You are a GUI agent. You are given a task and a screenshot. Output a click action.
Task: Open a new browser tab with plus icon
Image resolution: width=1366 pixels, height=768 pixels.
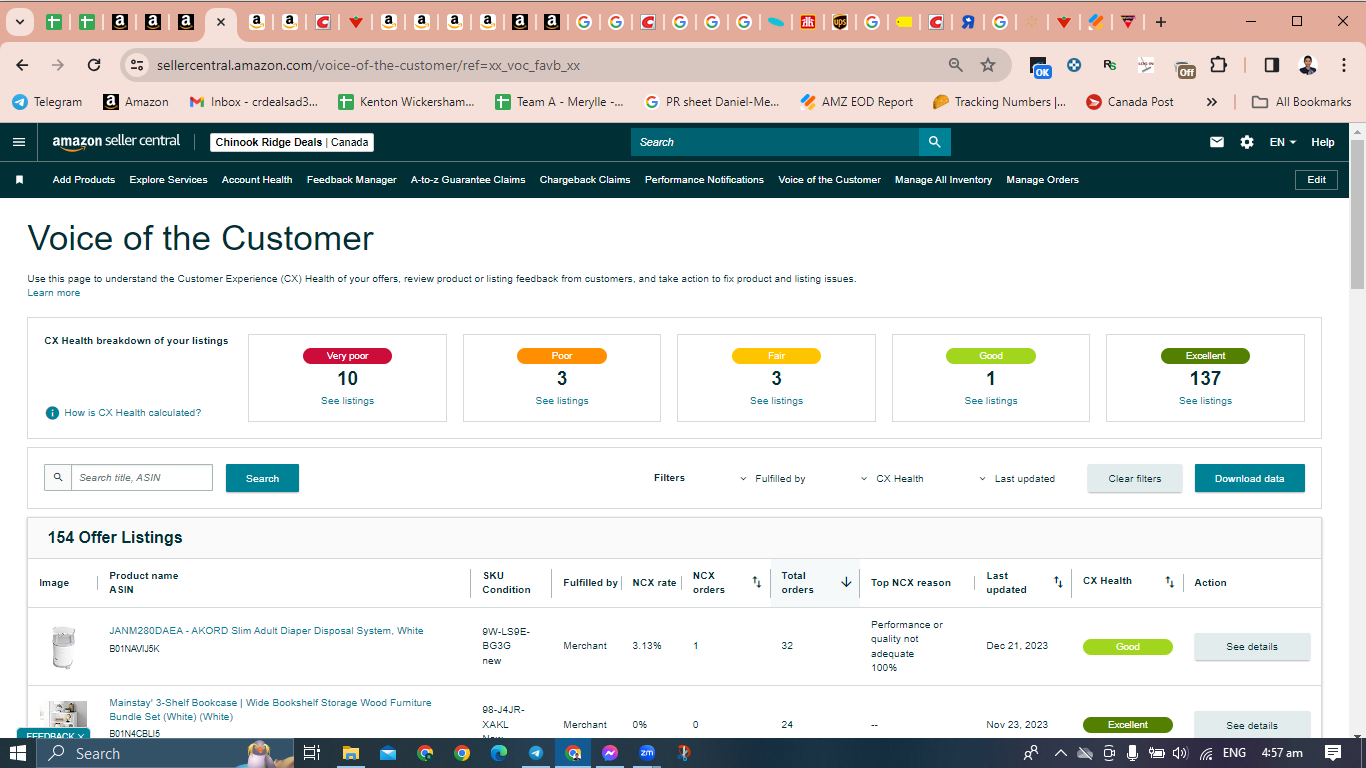pos(1161,22)
